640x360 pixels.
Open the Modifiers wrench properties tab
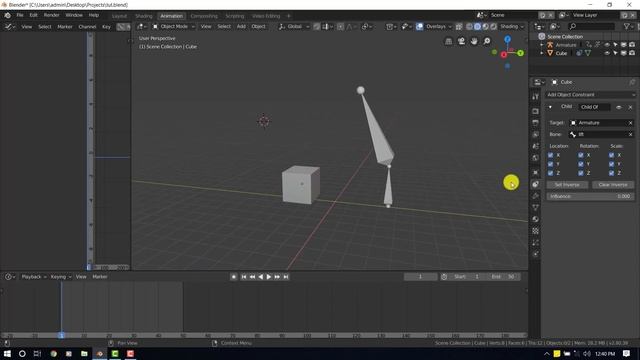pos(536,196)
